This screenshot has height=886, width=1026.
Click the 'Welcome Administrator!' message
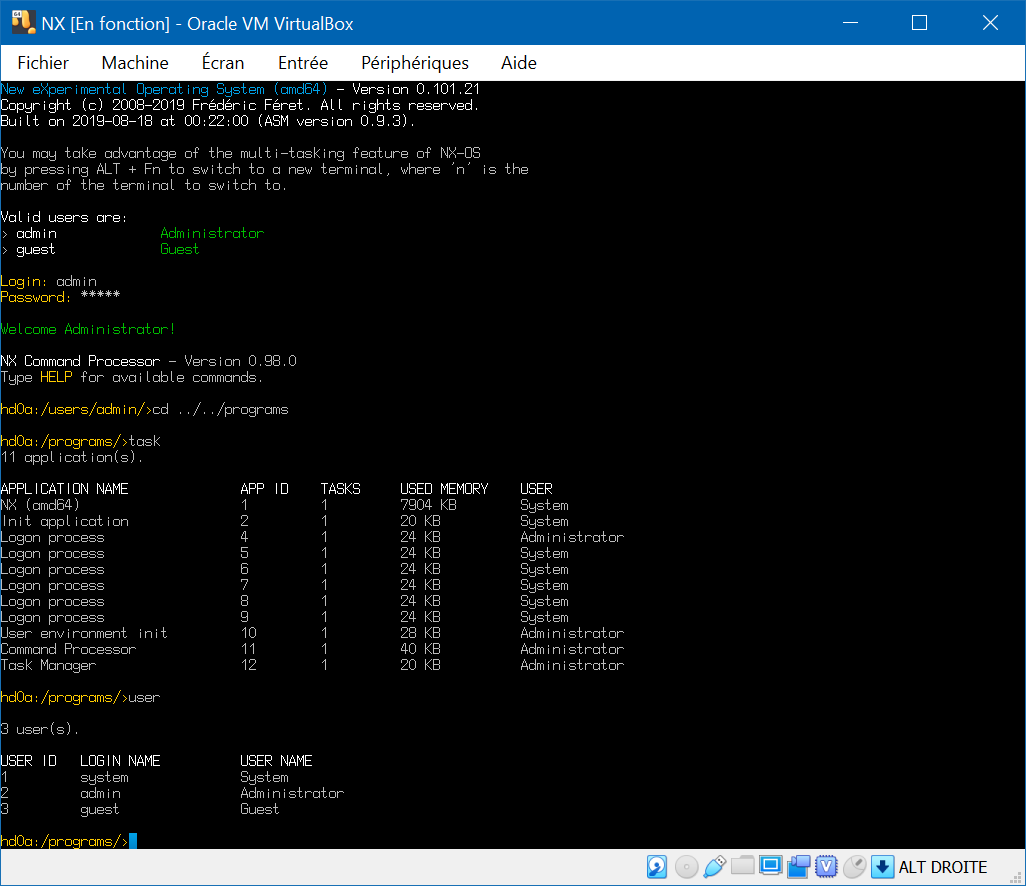(88, 329)
